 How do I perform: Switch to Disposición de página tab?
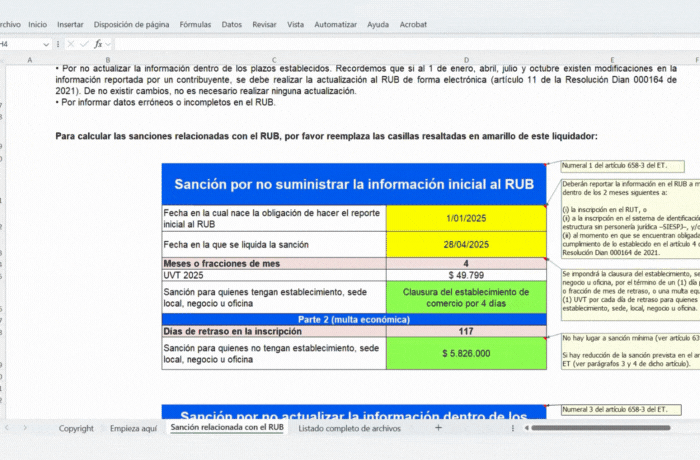(x=131, y=25)
